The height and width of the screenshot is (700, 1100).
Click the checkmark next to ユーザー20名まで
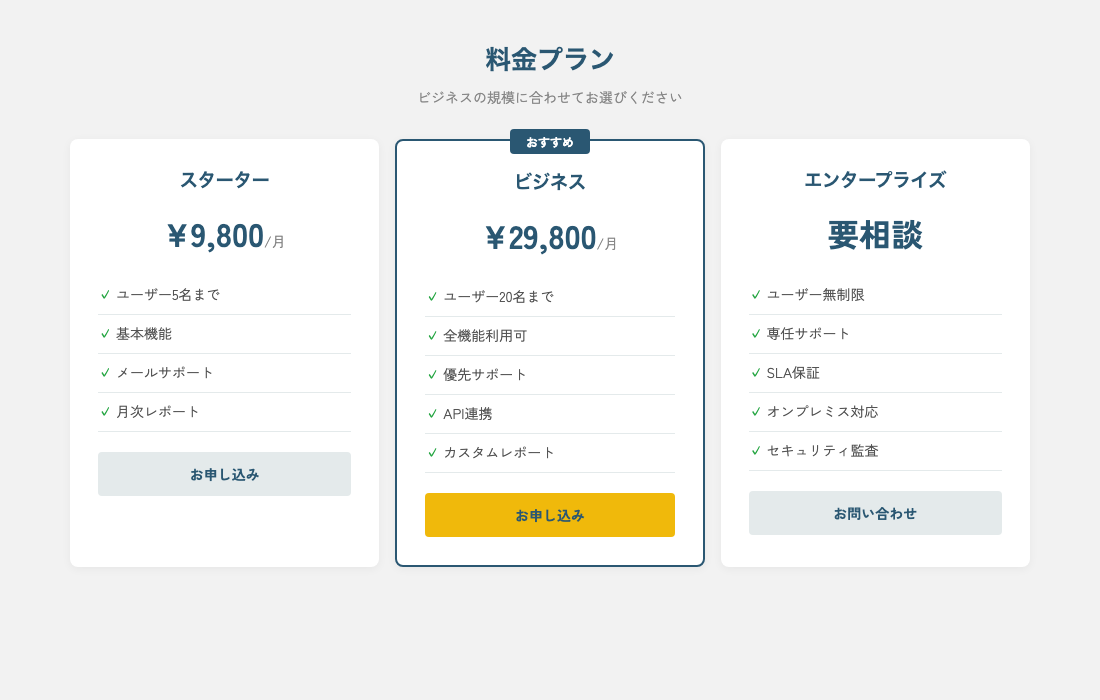click(431, 296)
